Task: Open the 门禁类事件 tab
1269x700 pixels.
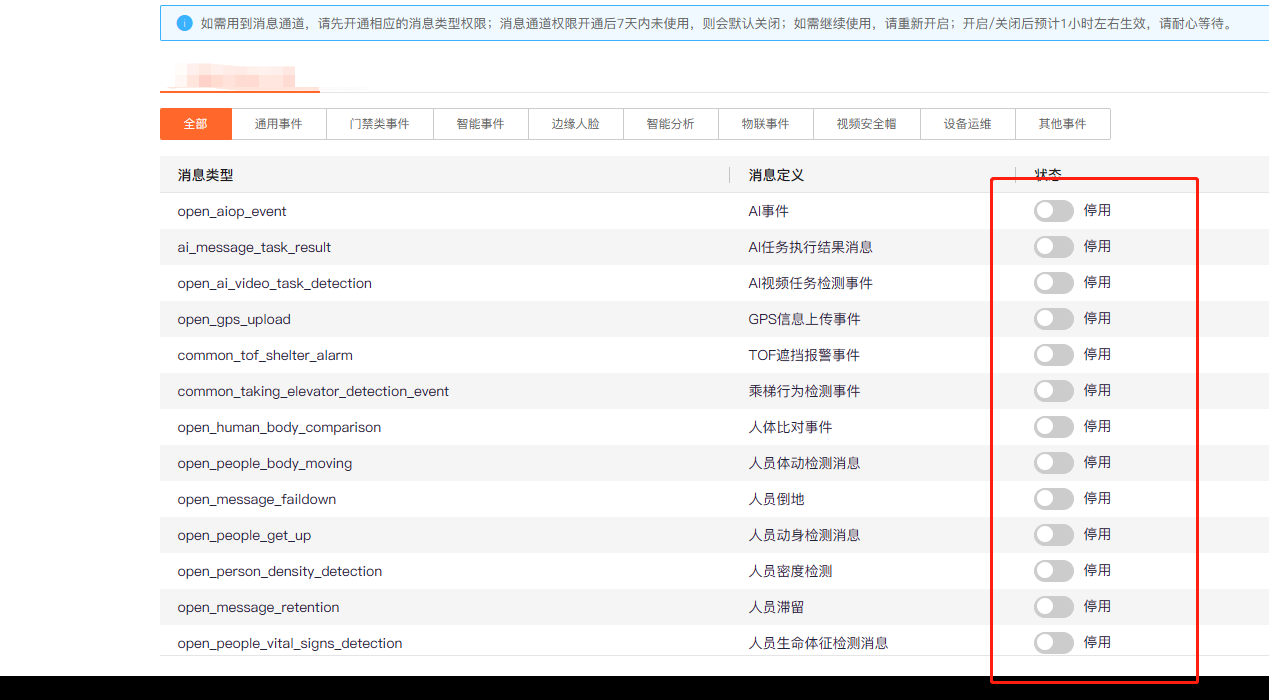Action: 379,124
